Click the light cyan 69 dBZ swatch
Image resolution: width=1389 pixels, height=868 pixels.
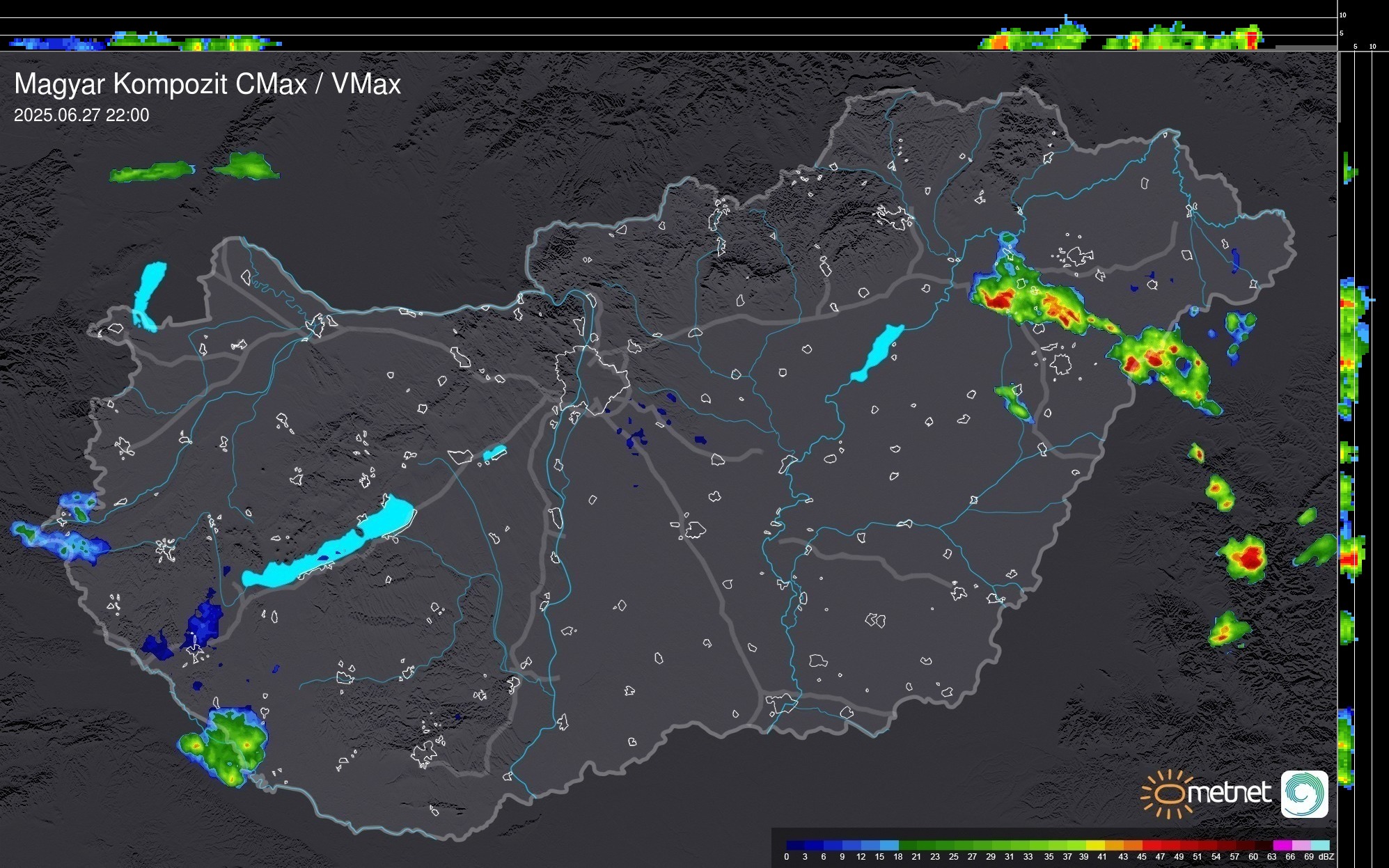pyautogui.click(x=1321, y=845)
